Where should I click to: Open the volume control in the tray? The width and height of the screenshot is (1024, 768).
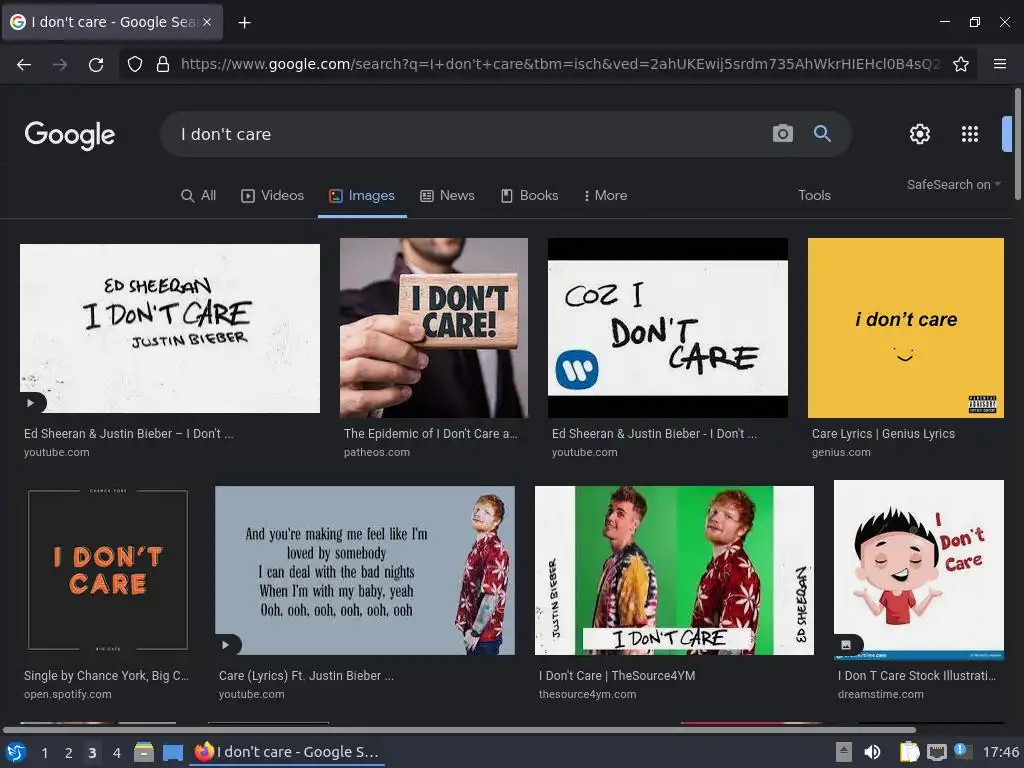point(872,752)
